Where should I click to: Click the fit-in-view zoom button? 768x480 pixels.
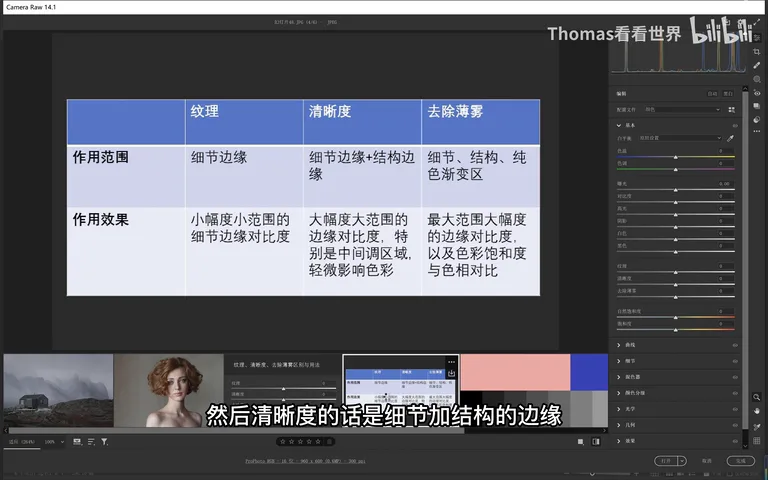pyautogui.click(x=22, y=442)
